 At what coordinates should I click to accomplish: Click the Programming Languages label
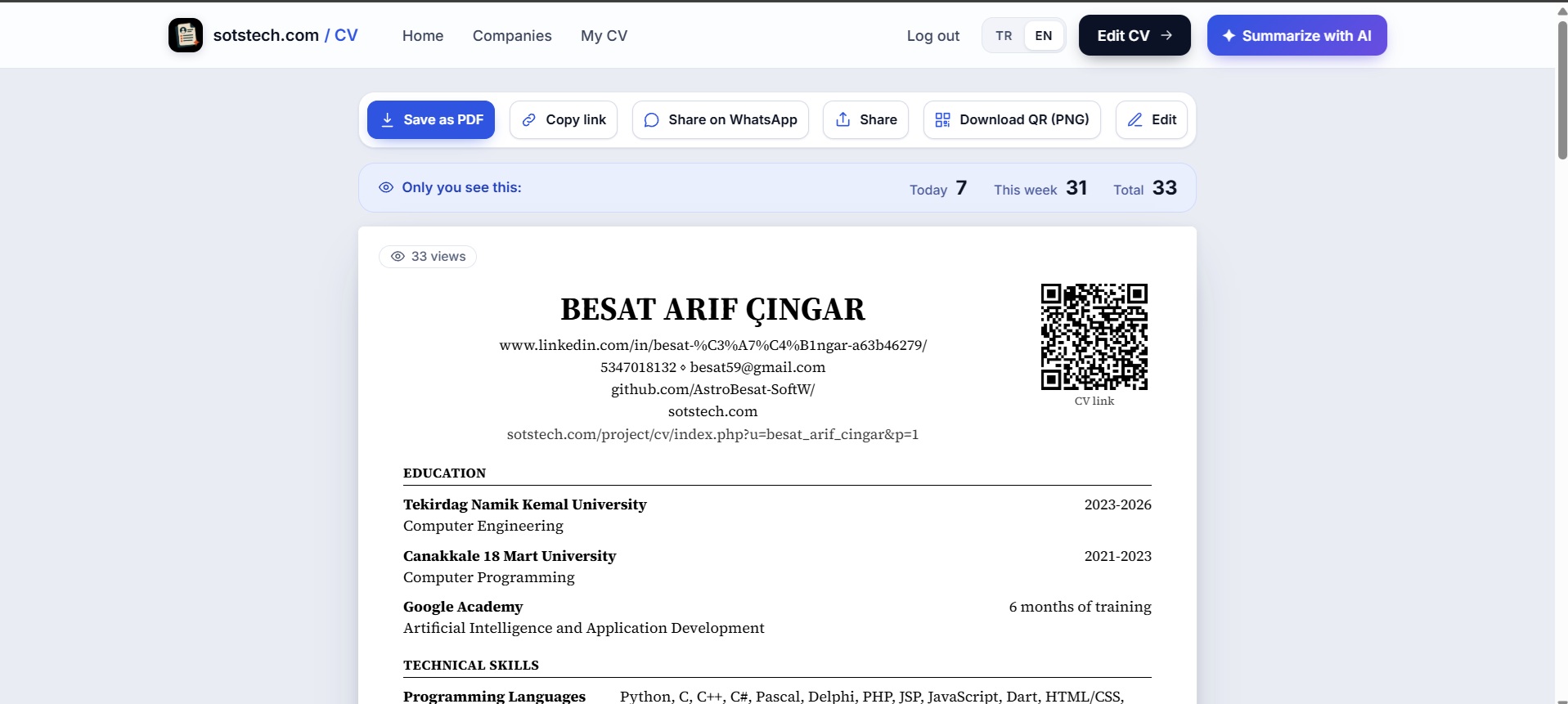[x=494, y=696]
